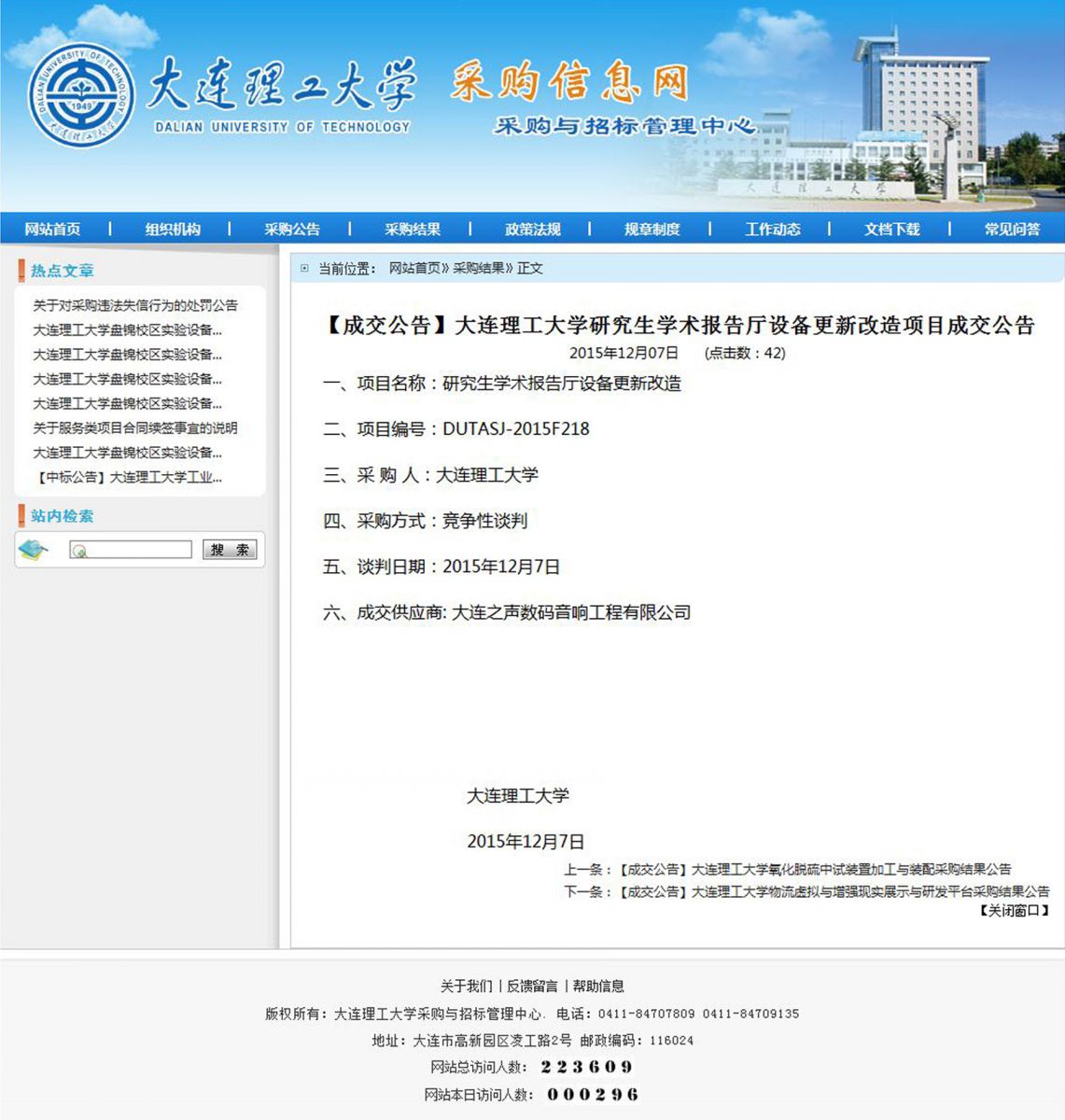Click 项目名称 line about 研究生学术报告厅设备更新改造

(x=502, y=384)
